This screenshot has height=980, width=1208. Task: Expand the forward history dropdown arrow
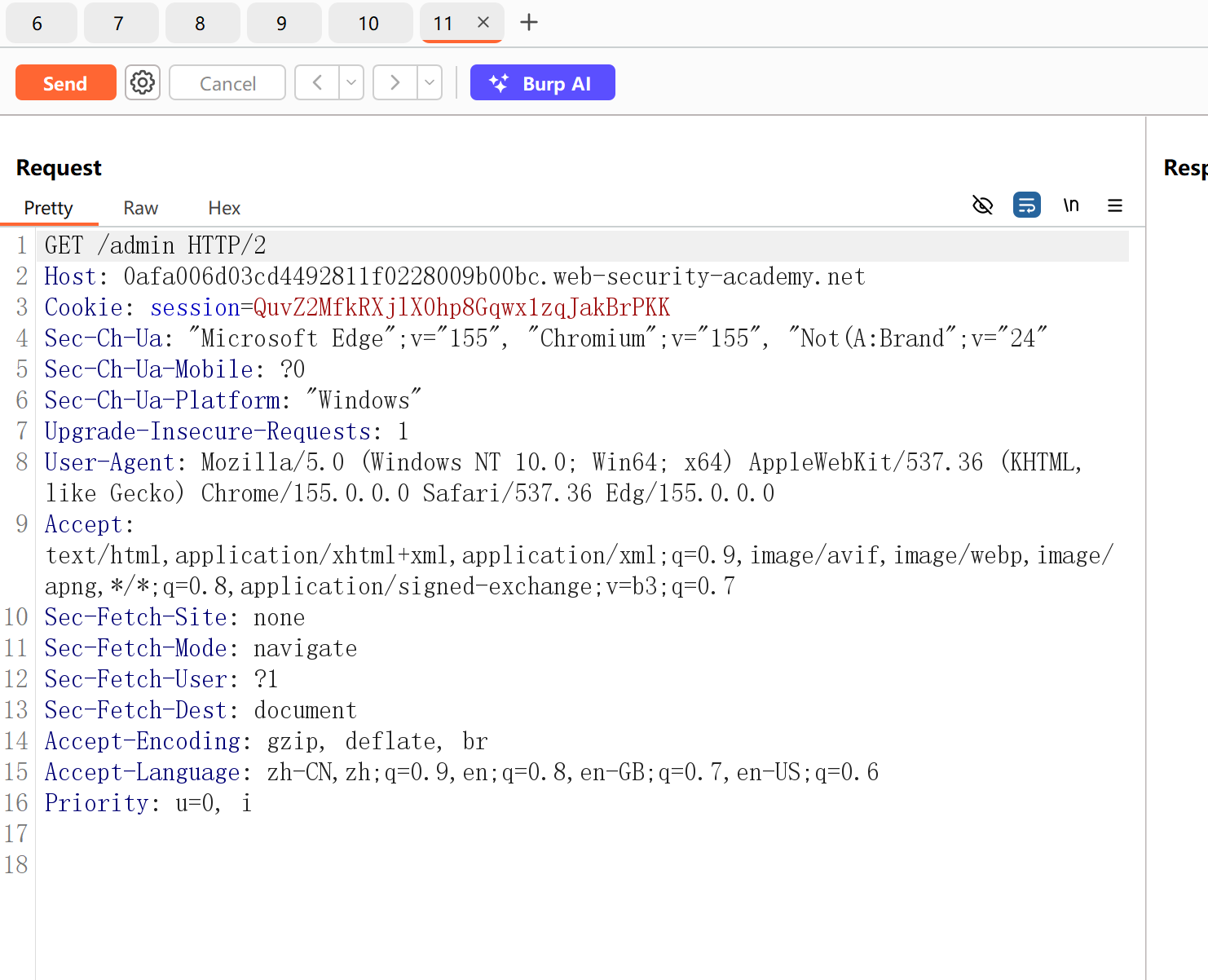pos(430,83)
